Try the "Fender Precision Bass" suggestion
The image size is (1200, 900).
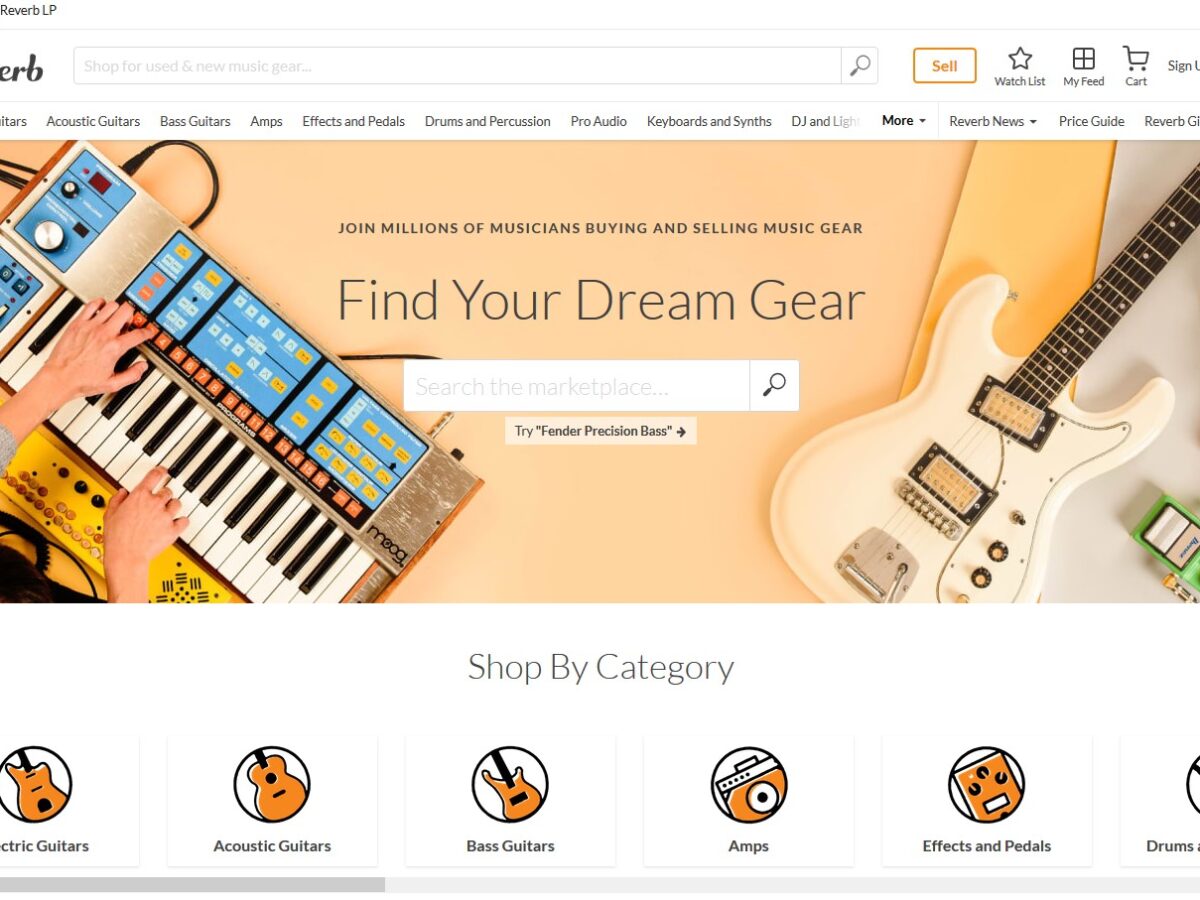click(600, 431)
